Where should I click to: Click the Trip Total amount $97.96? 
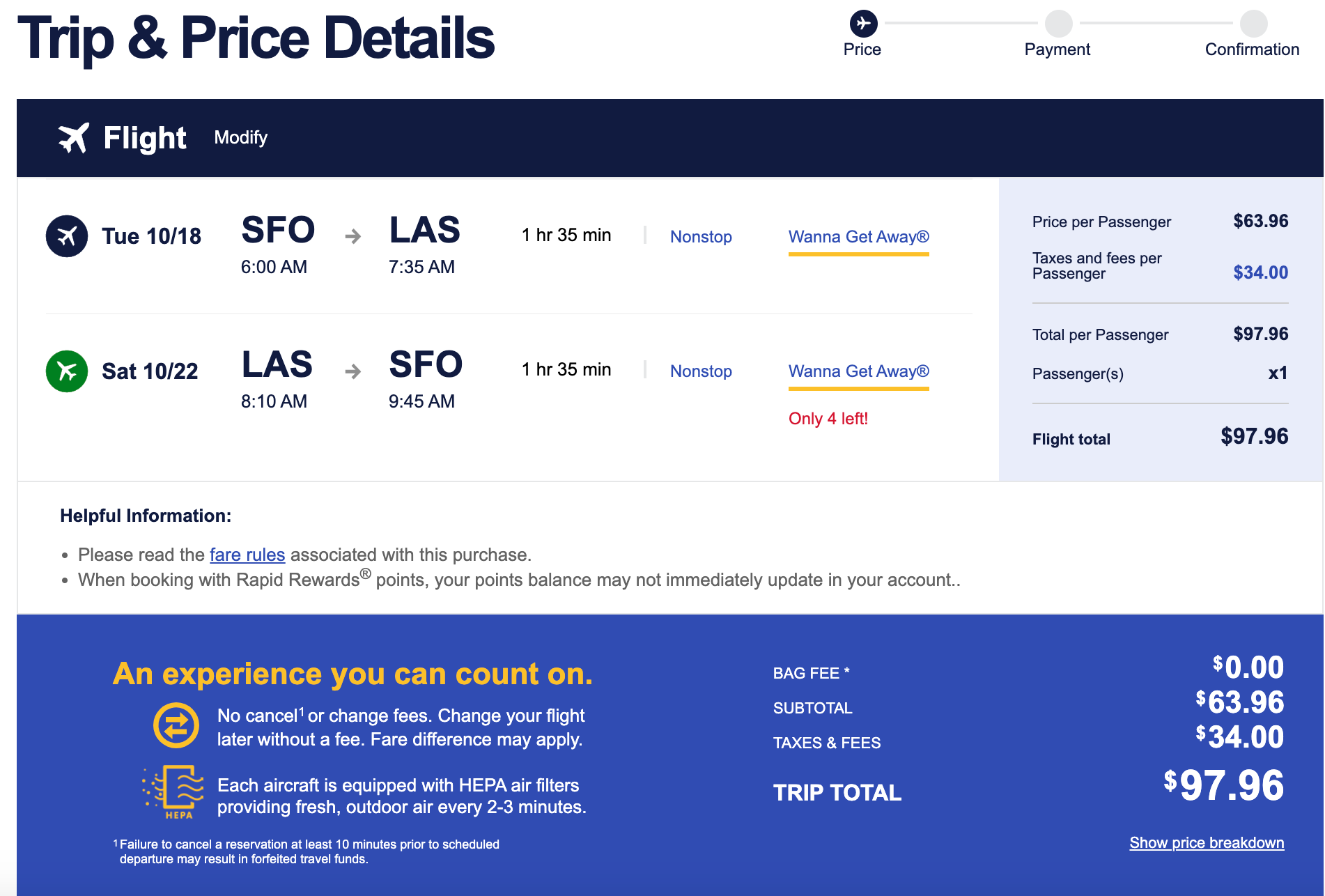(1223, 786)
